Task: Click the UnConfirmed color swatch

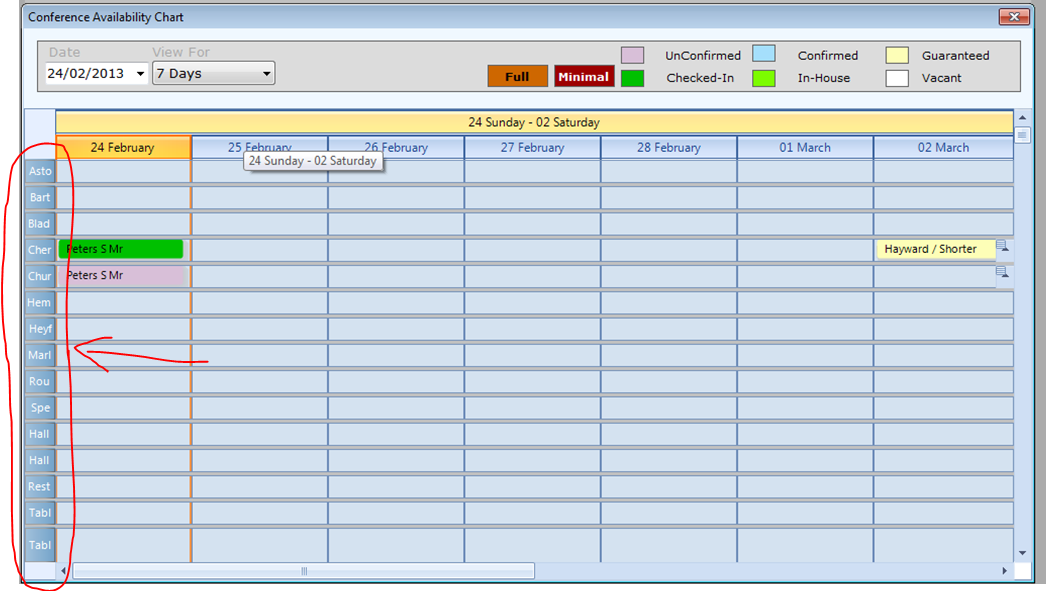Action: click(632, 55)
